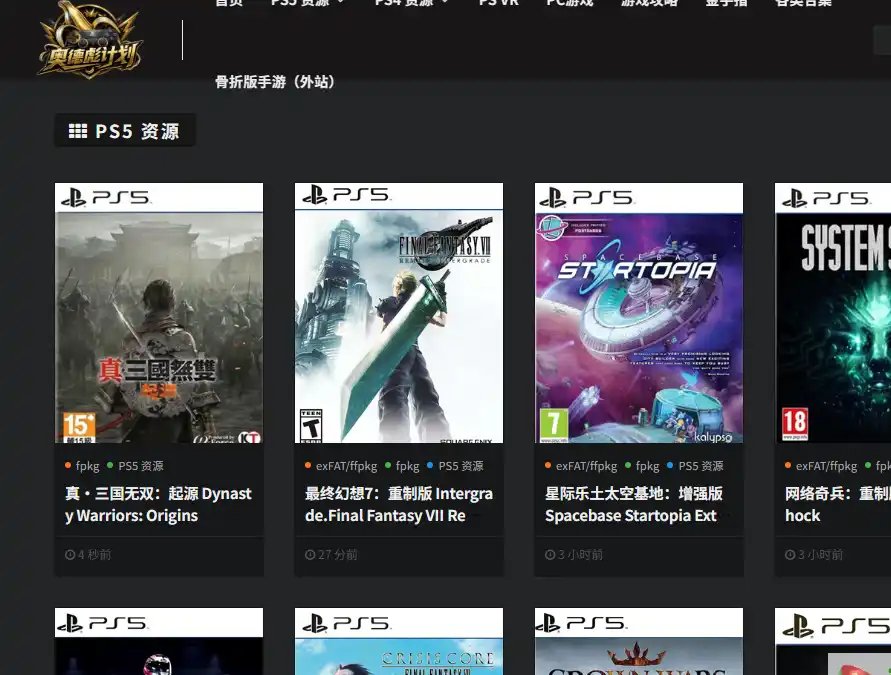This screenshot has height=675, width=891.
Task: Click the Kalypso publisher logo on the Startopia cover
Action: (713, 437)
